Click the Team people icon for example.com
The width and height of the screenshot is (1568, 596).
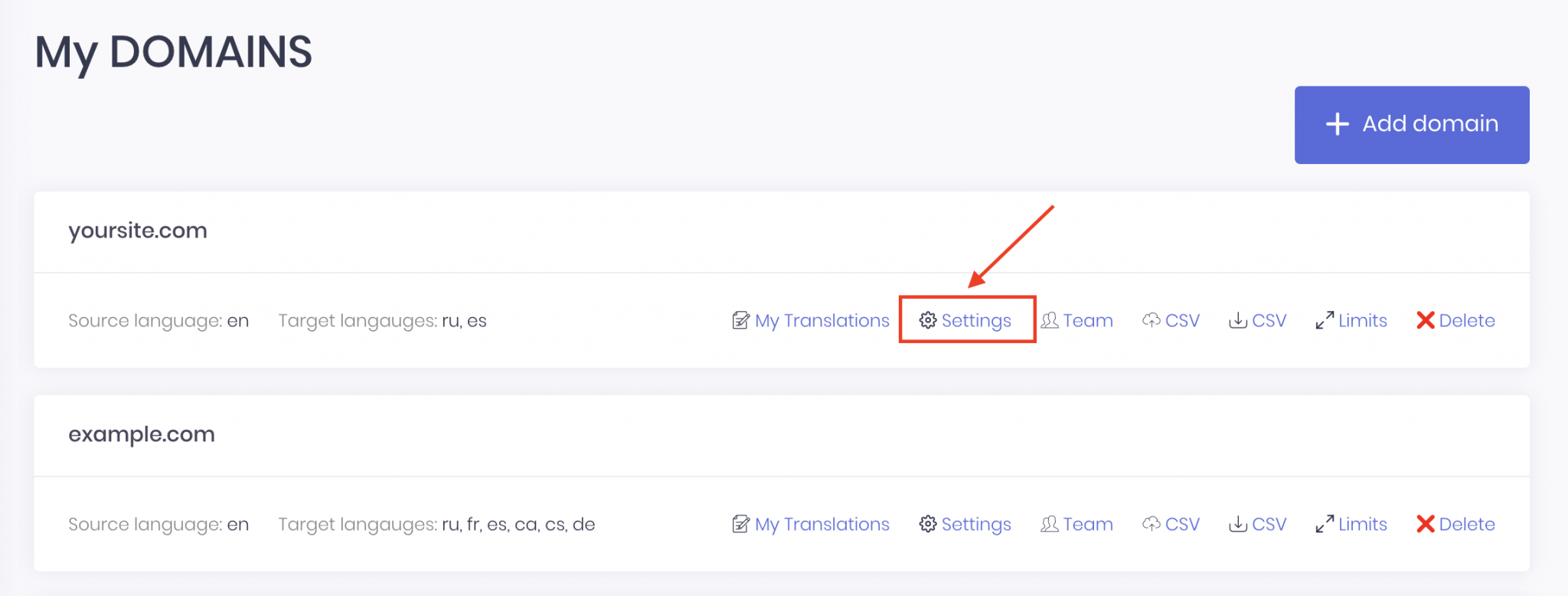tap(1050, 524)
